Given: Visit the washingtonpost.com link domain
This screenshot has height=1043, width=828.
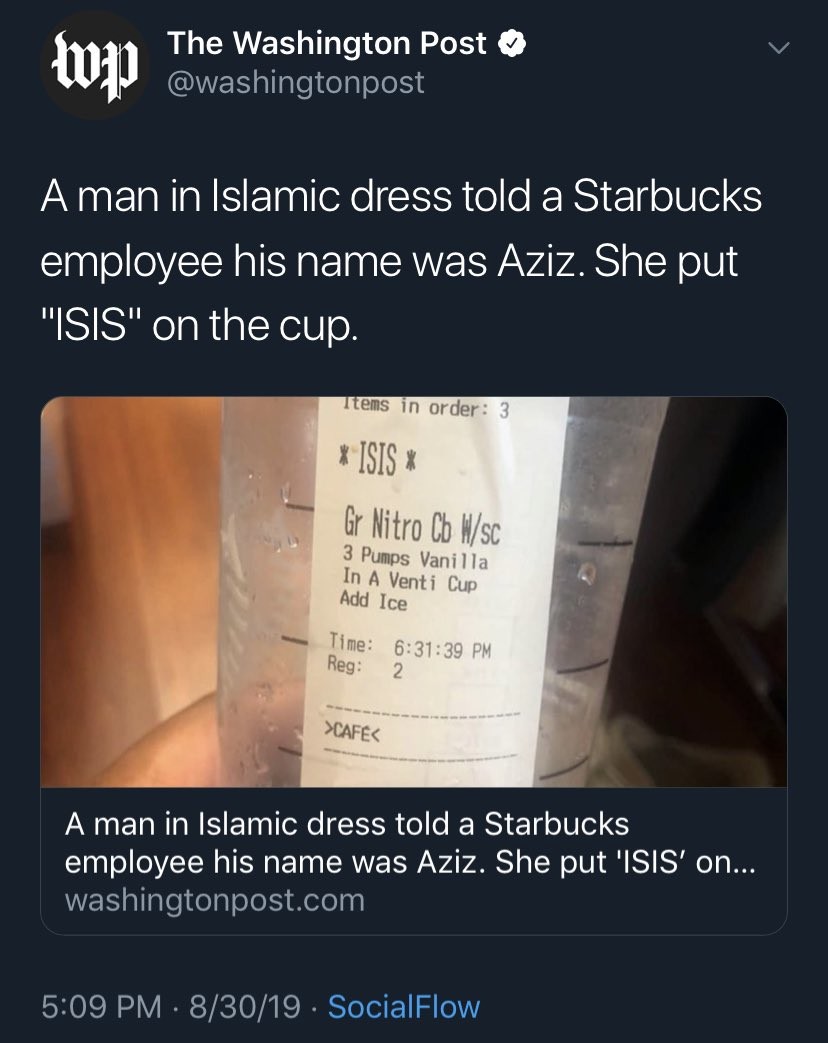Looking at the screenshot, I should coord(215,901).
